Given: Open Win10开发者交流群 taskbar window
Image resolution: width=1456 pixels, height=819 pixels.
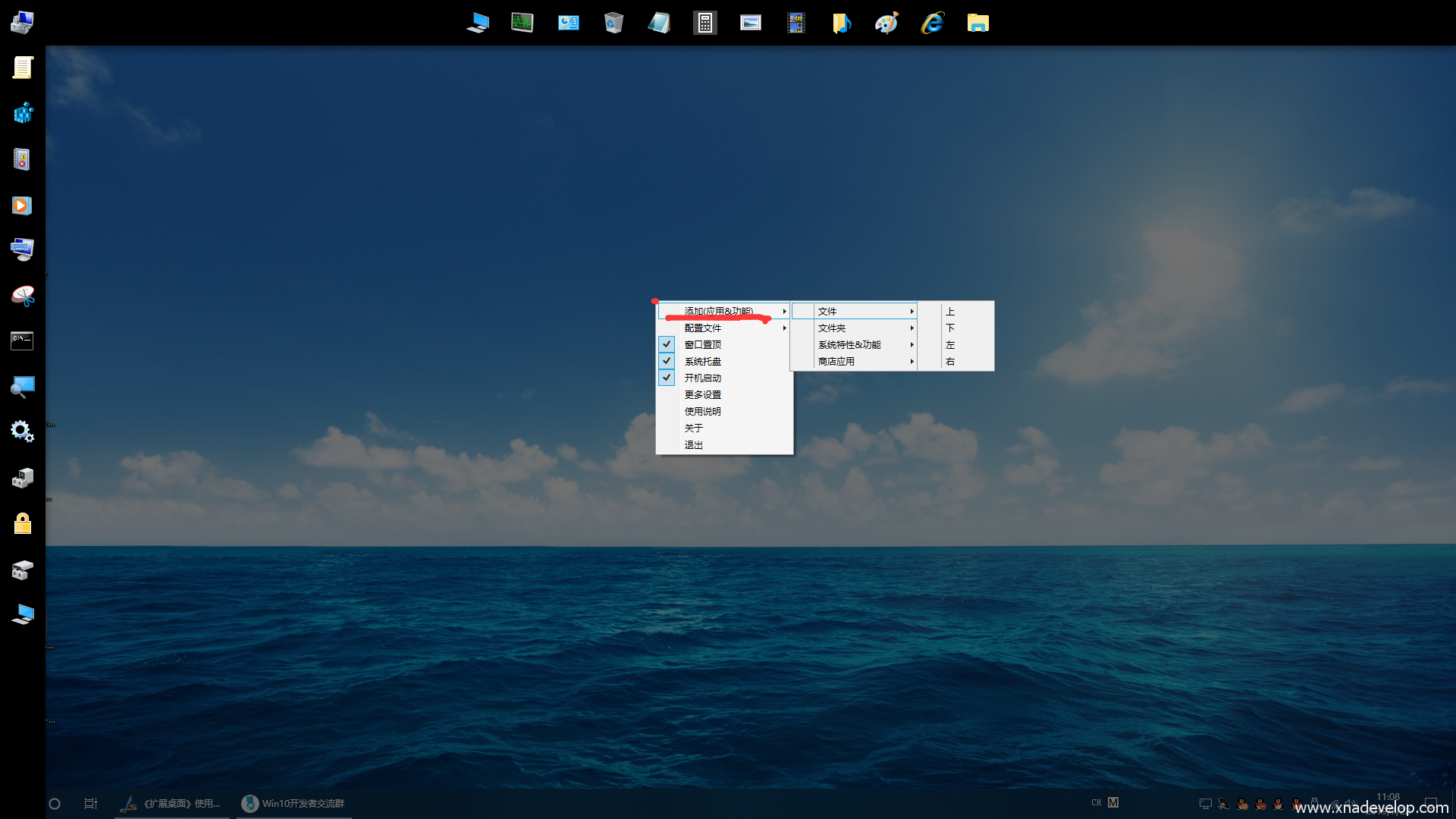Looking at the screenshot, I should pos(293,803).
